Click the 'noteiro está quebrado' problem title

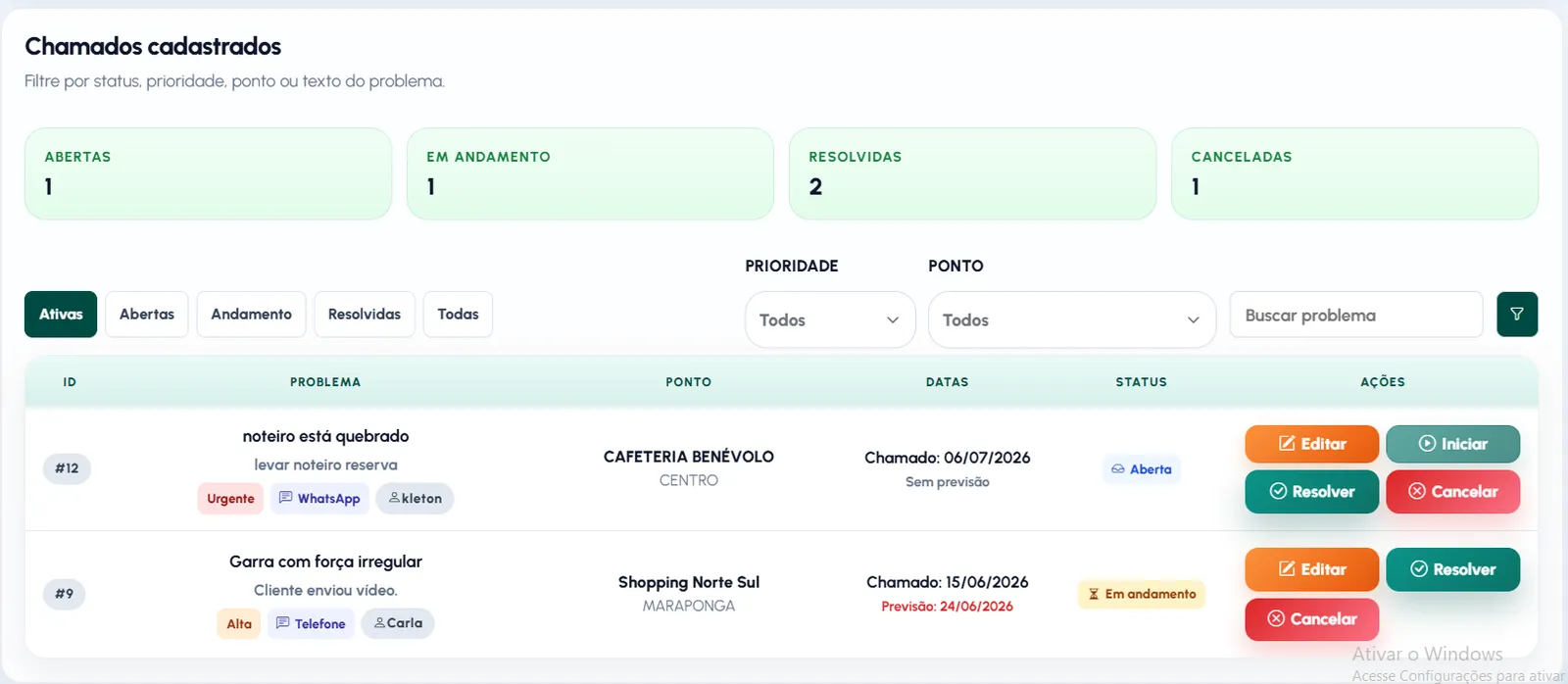pyautogui.click(x=325, y=436)
